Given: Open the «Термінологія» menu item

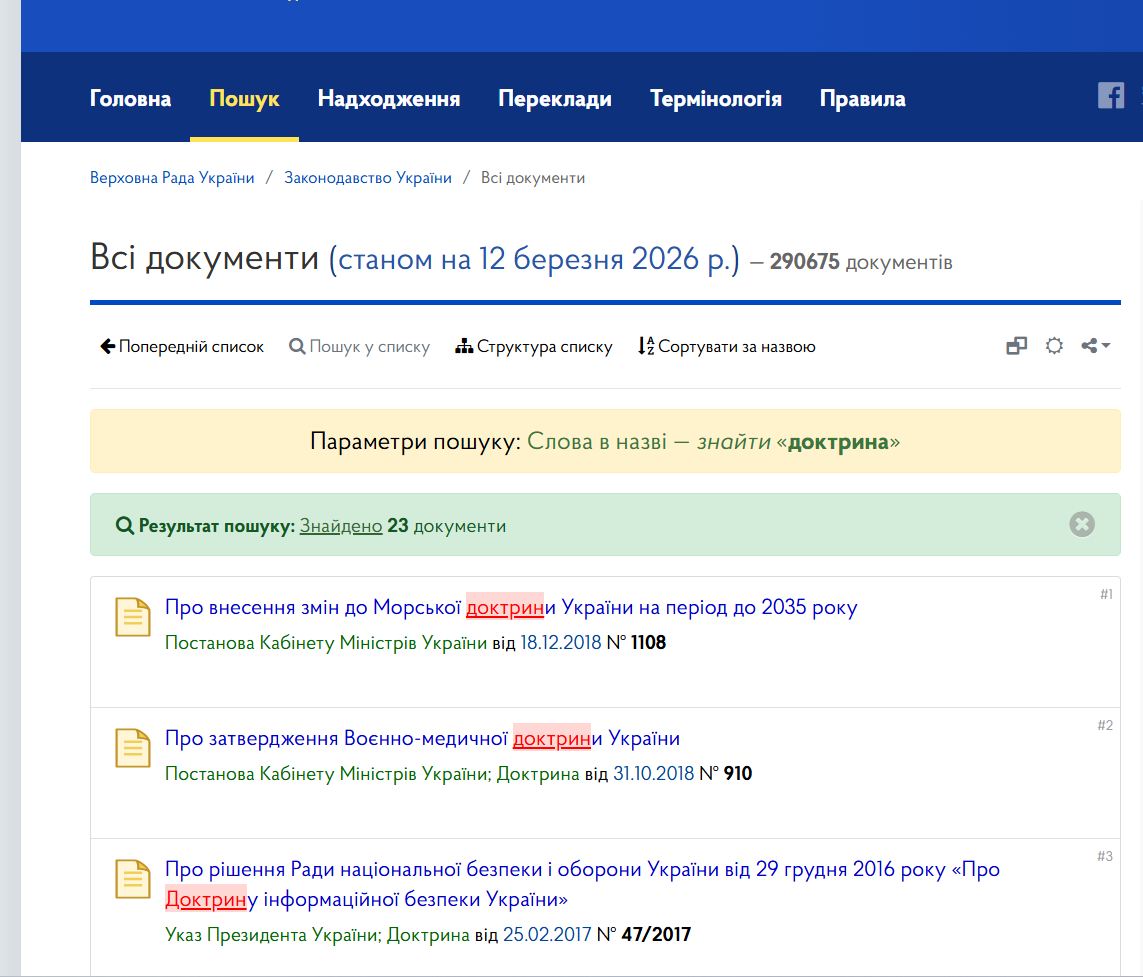Looking at the screenshot, I should (715, 98).
